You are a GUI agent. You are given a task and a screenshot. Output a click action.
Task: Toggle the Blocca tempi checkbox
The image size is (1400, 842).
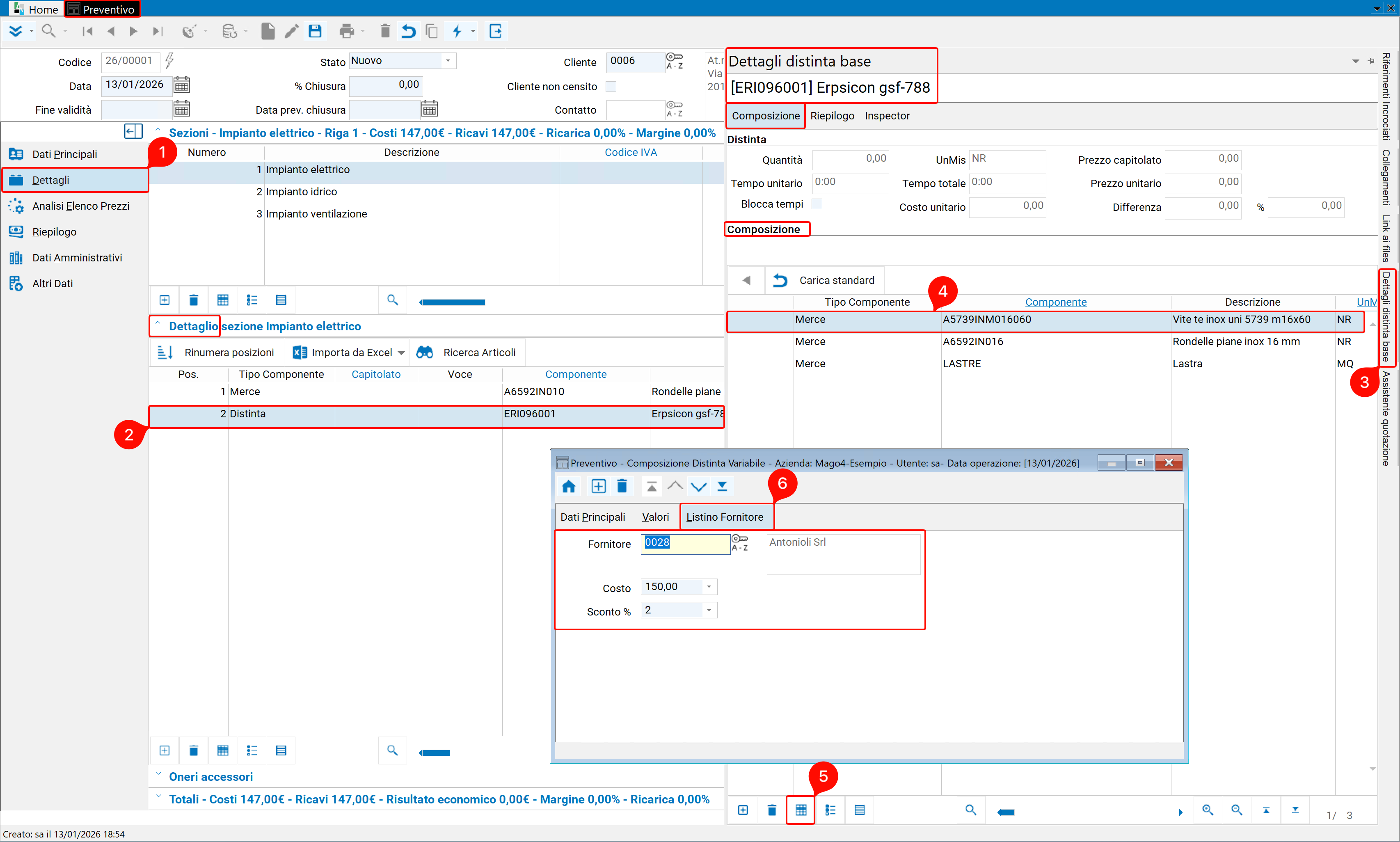[x=817, y=204]
